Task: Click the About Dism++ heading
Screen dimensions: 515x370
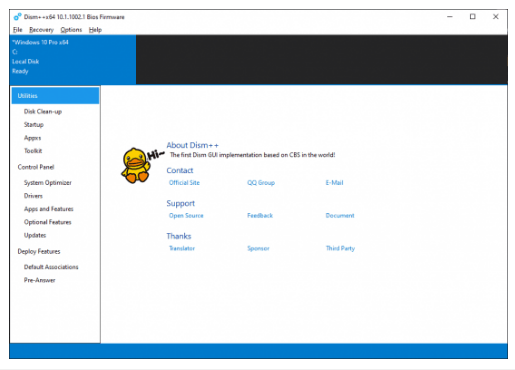Action: click(x=193, y=145)
